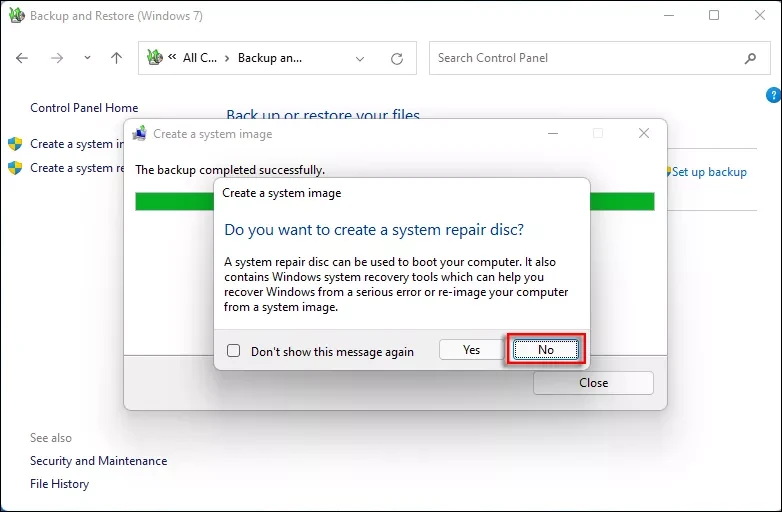Go up one level with the up arrow
This screenshot has width=782, height=512.
(x=116, y=58)
